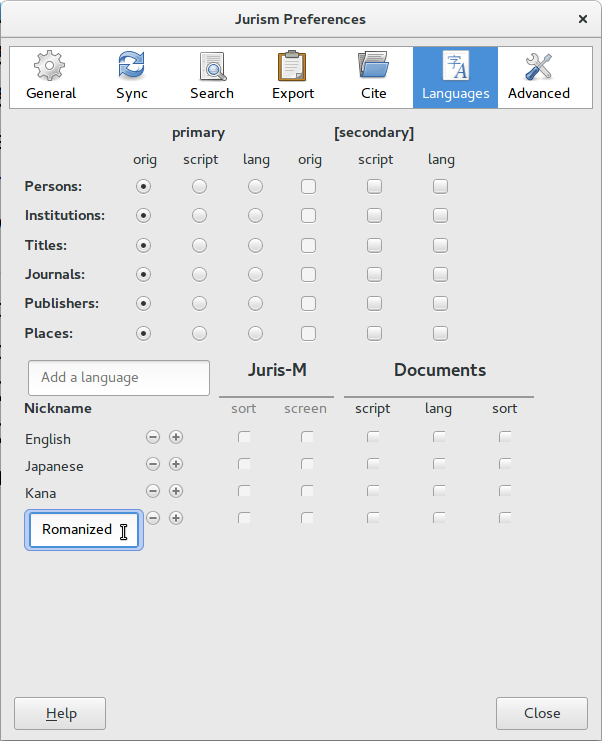Enable secondary script for Journals
The image size is (602, 741).
click(x=374, y=275)
